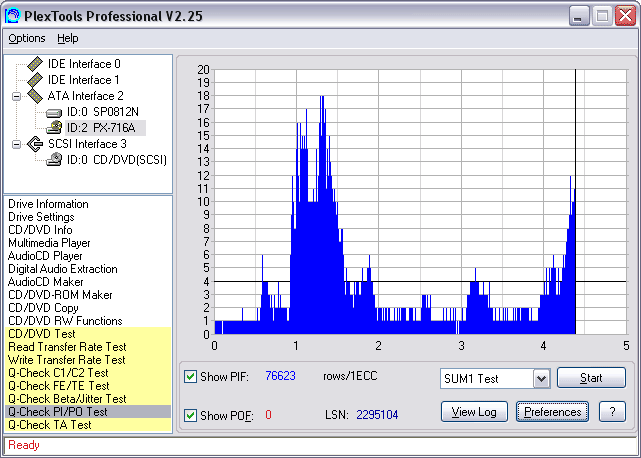The height and width of the screenshot is (458, 641).
Task: Open Drive Information function
Action: tap(48, 204)
